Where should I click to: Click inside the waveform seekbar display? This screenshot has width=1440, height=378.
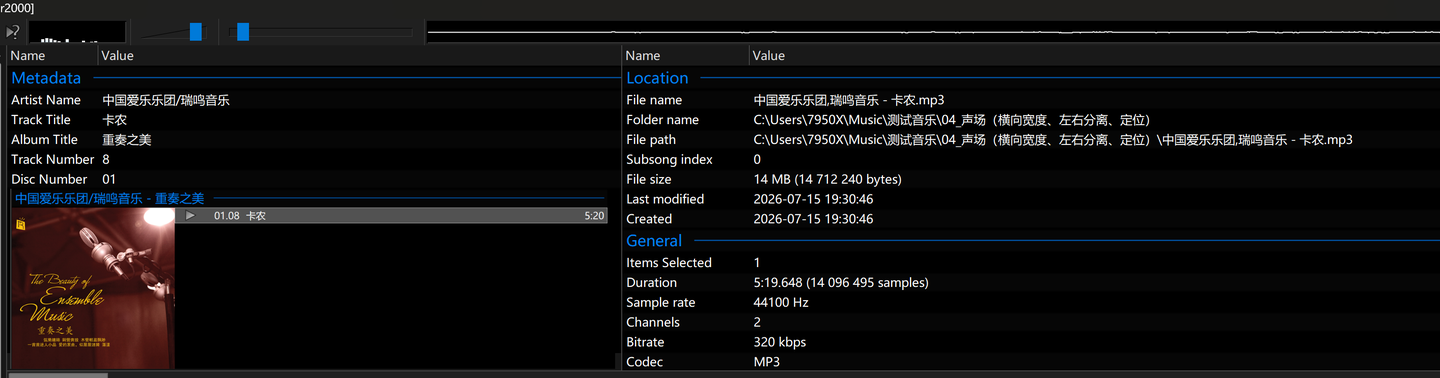[932, 32]
